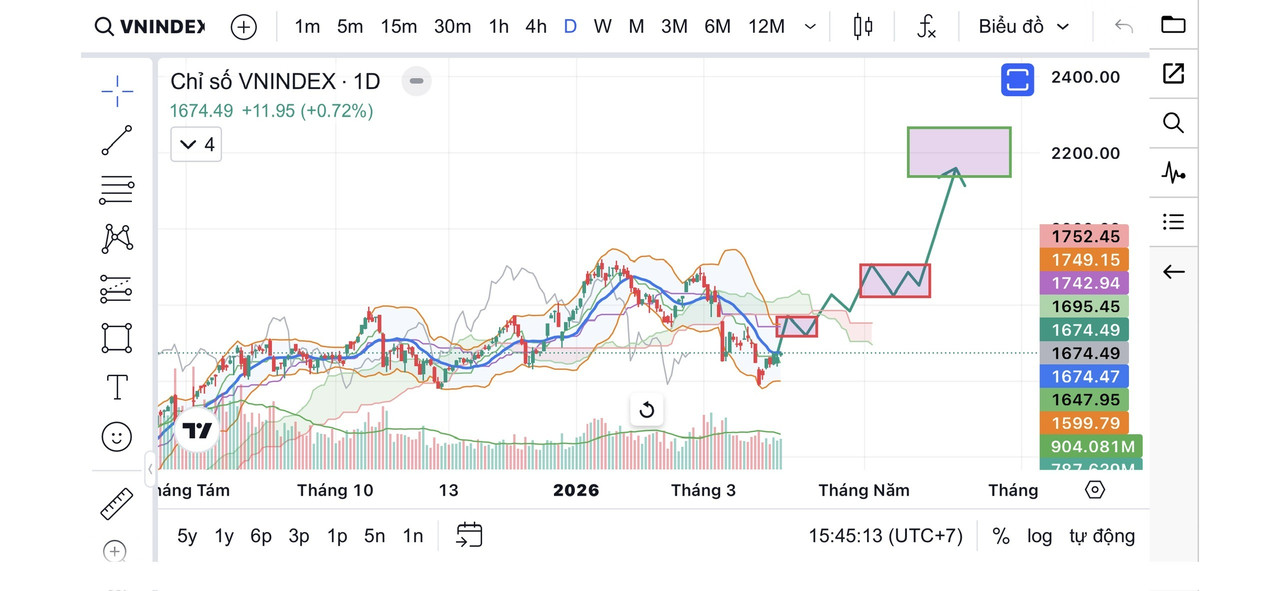Open the Biểu đồ layout dropdown
Viewport: 1280px width, 591px height.
coord(1024,26)
